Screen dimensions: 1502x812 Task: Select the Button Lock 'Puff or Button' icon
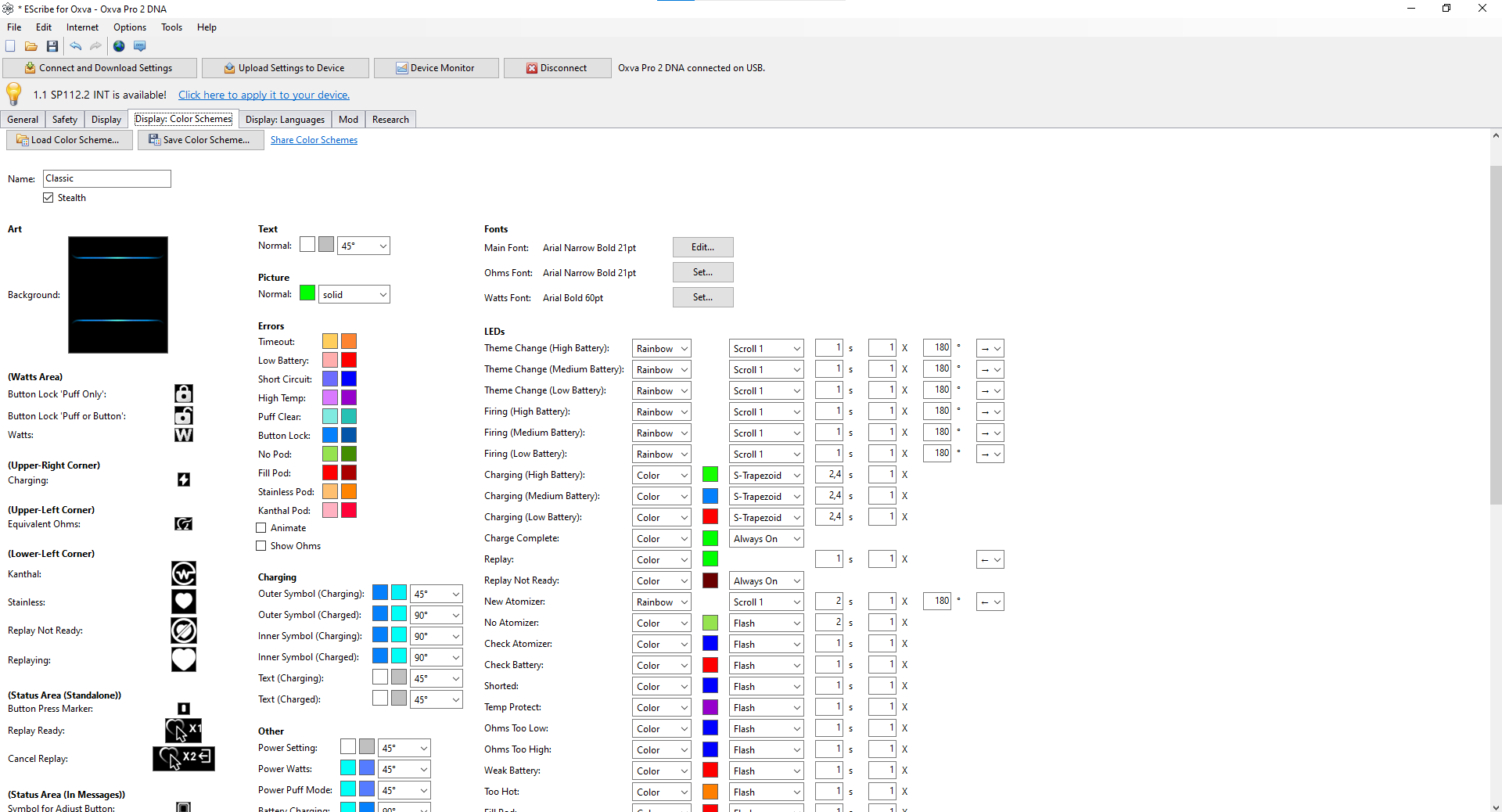pyautogui.click(x=183, y=415)
